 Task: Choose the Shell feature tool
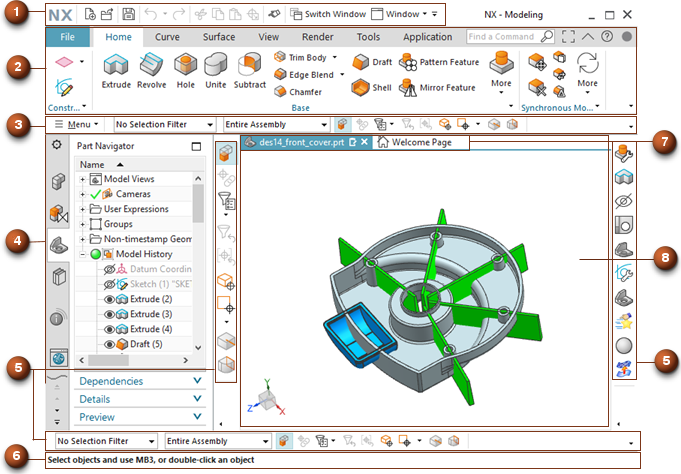pyautogui.click(x=360, y=88)
